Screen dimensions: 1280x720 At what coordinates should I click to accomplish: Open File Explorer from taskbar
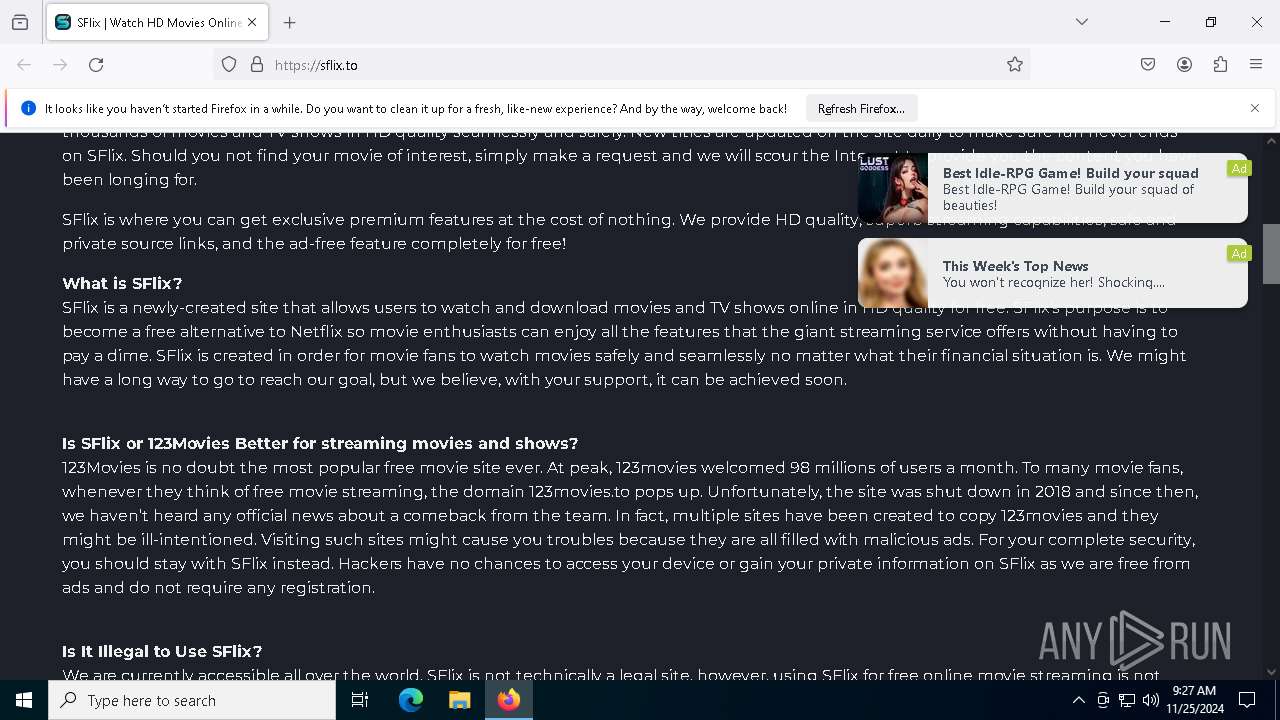[460, 700]
